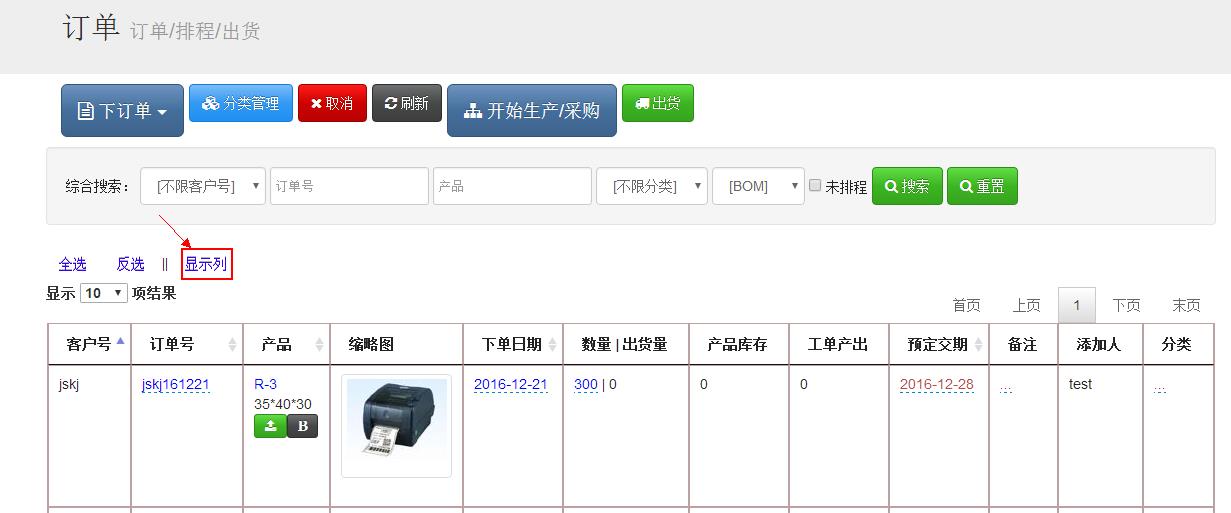Image resolution: width=1231 pixels, height=513 pixels.
Task: Click the green 搜索 button
Action: 906,186
